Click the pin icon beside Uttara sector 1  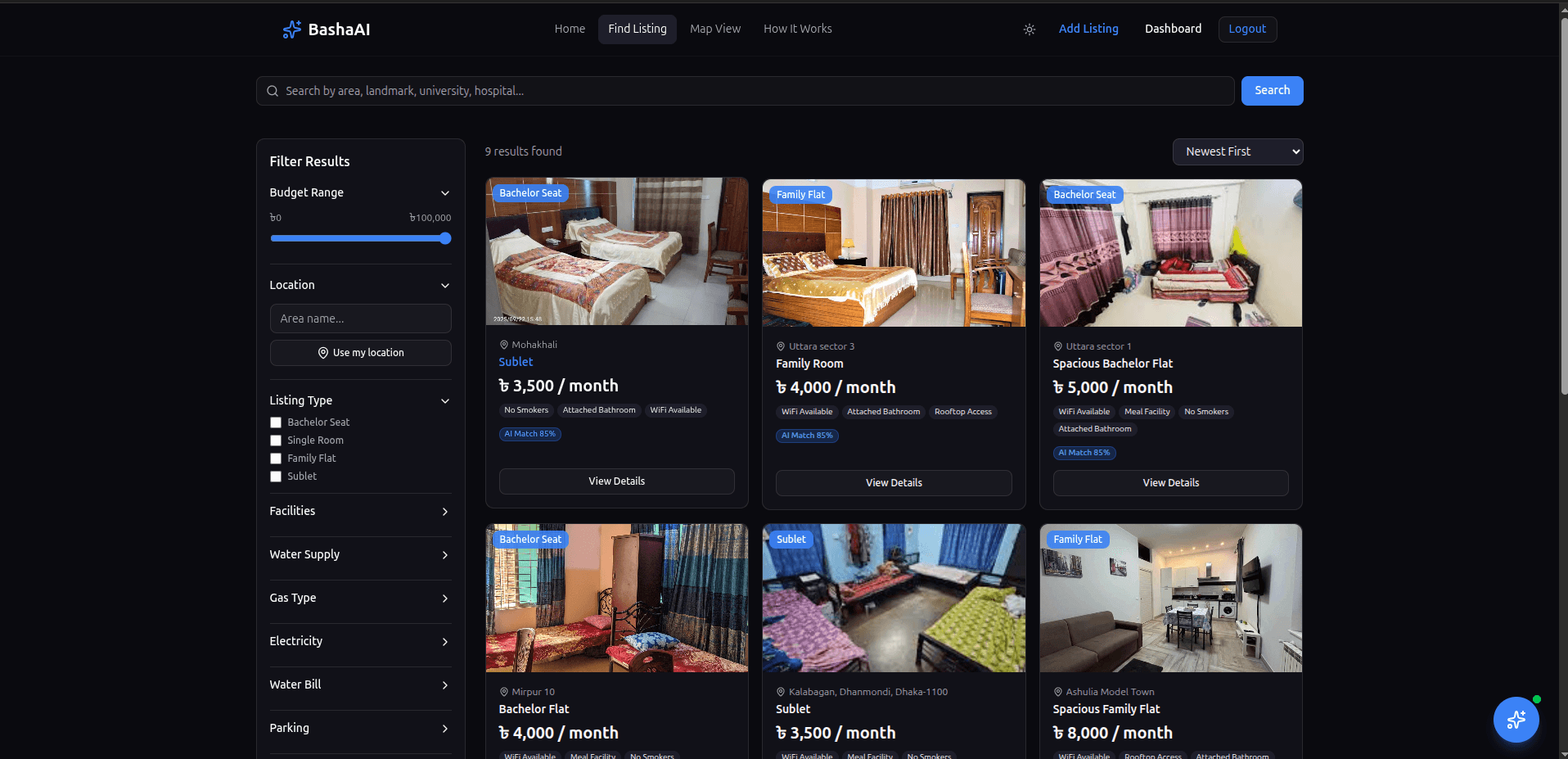pyautogui.click(x=1058, y=346)
